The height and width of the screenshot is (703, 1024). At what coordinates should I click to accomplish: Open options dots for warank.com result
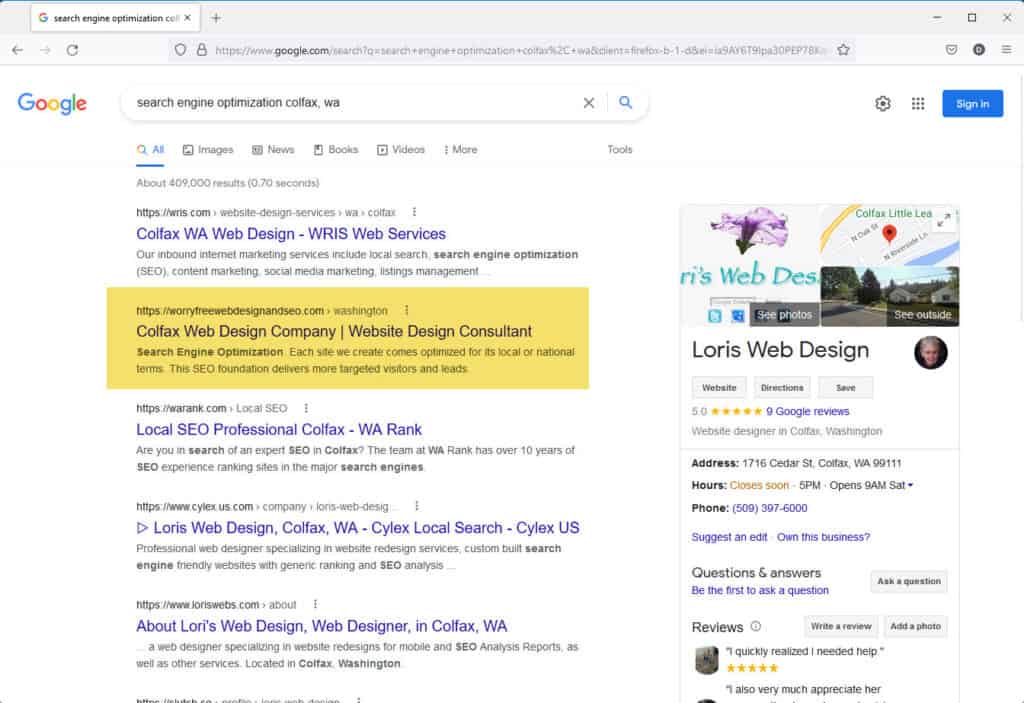pos(306,408)
